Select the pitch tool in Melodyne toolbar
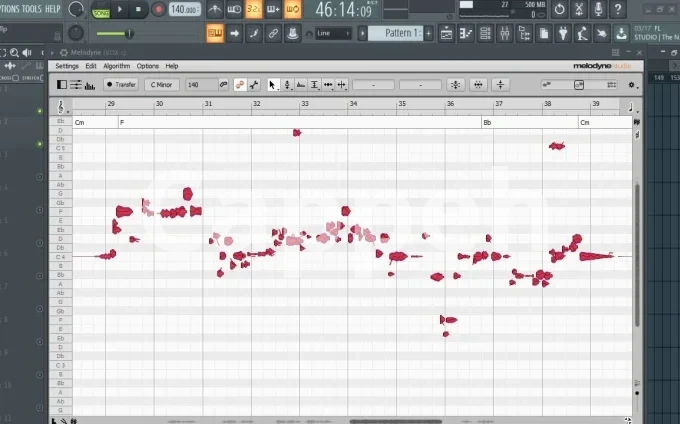The width and height of the screenshot is (680, 424). [288, 85]
